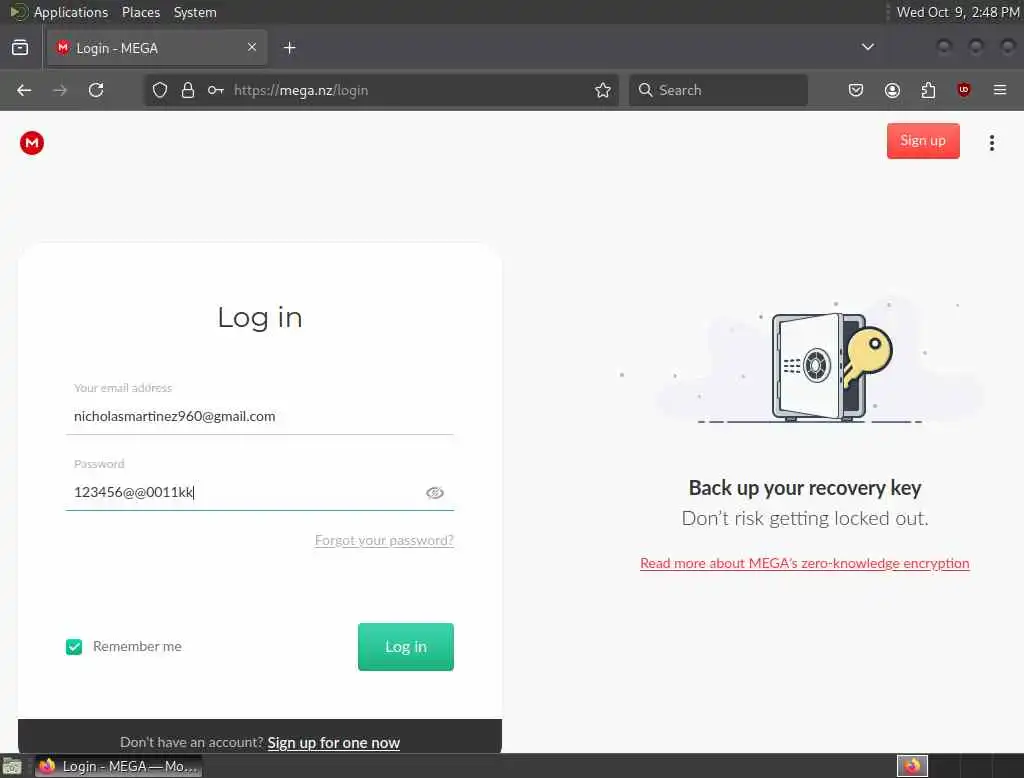
Task: Open a new tab with plus button
Action: [x=289, y=48]
